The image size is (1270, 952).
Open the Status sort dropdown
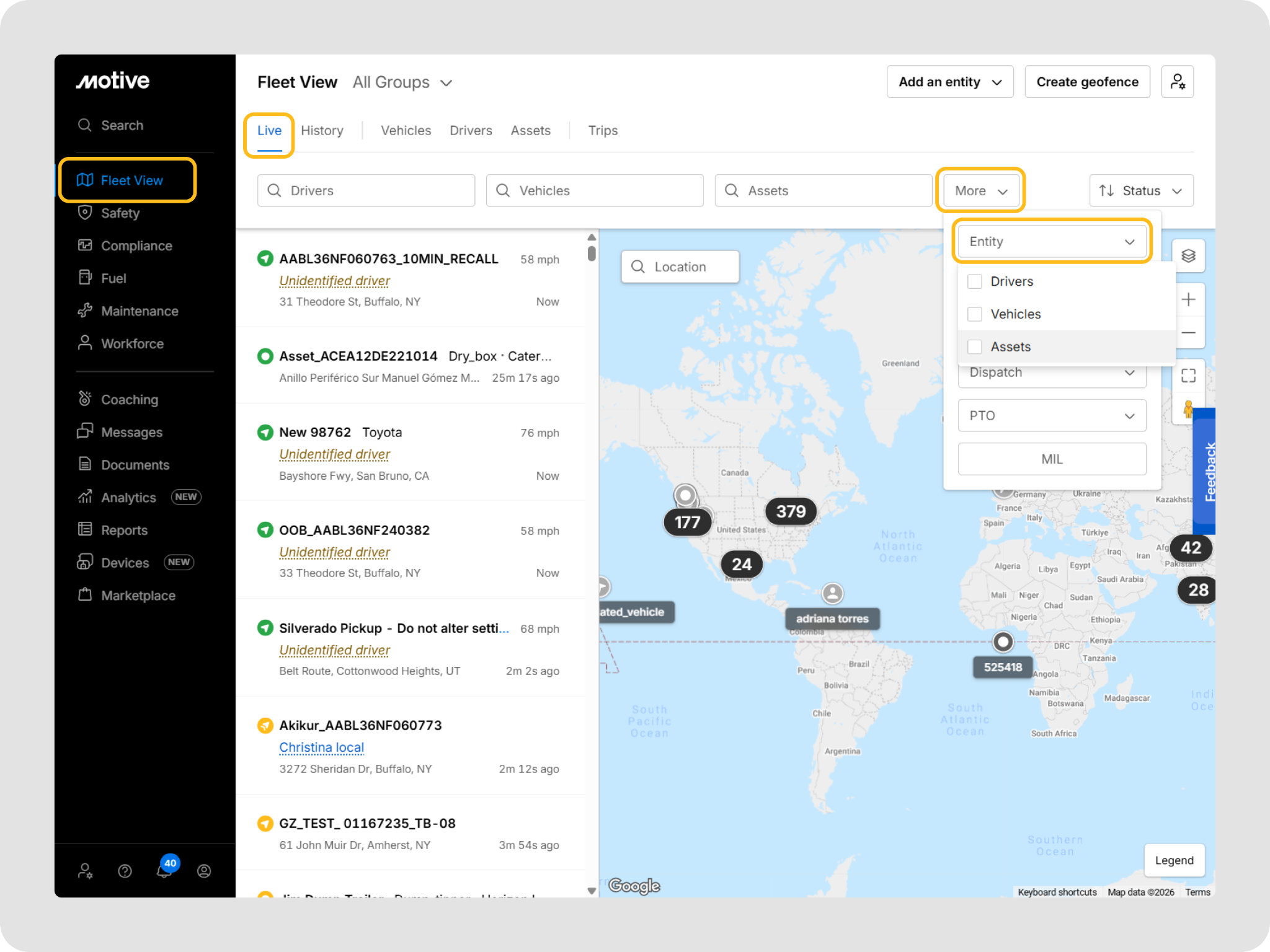coord(1141,191)
